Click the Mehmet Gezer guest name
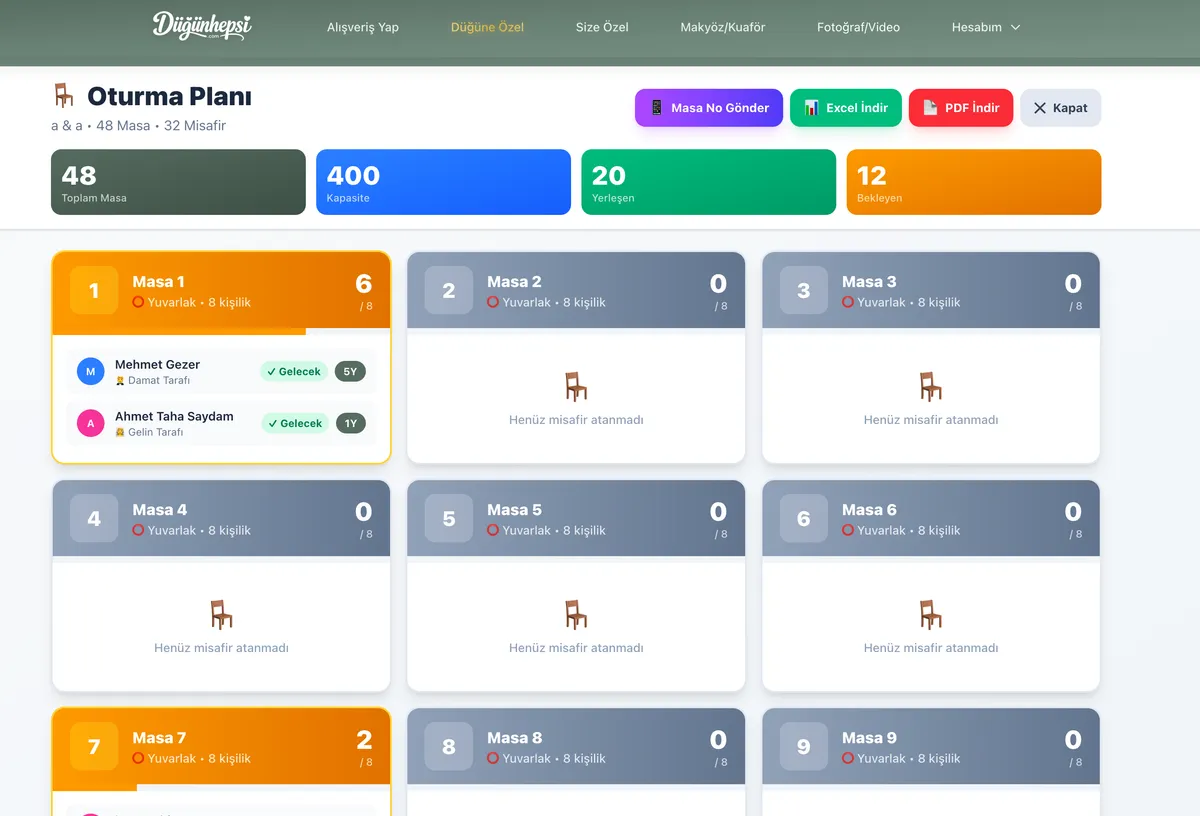This screenshot has height=816, width=1200. click(x=157, y=365)
